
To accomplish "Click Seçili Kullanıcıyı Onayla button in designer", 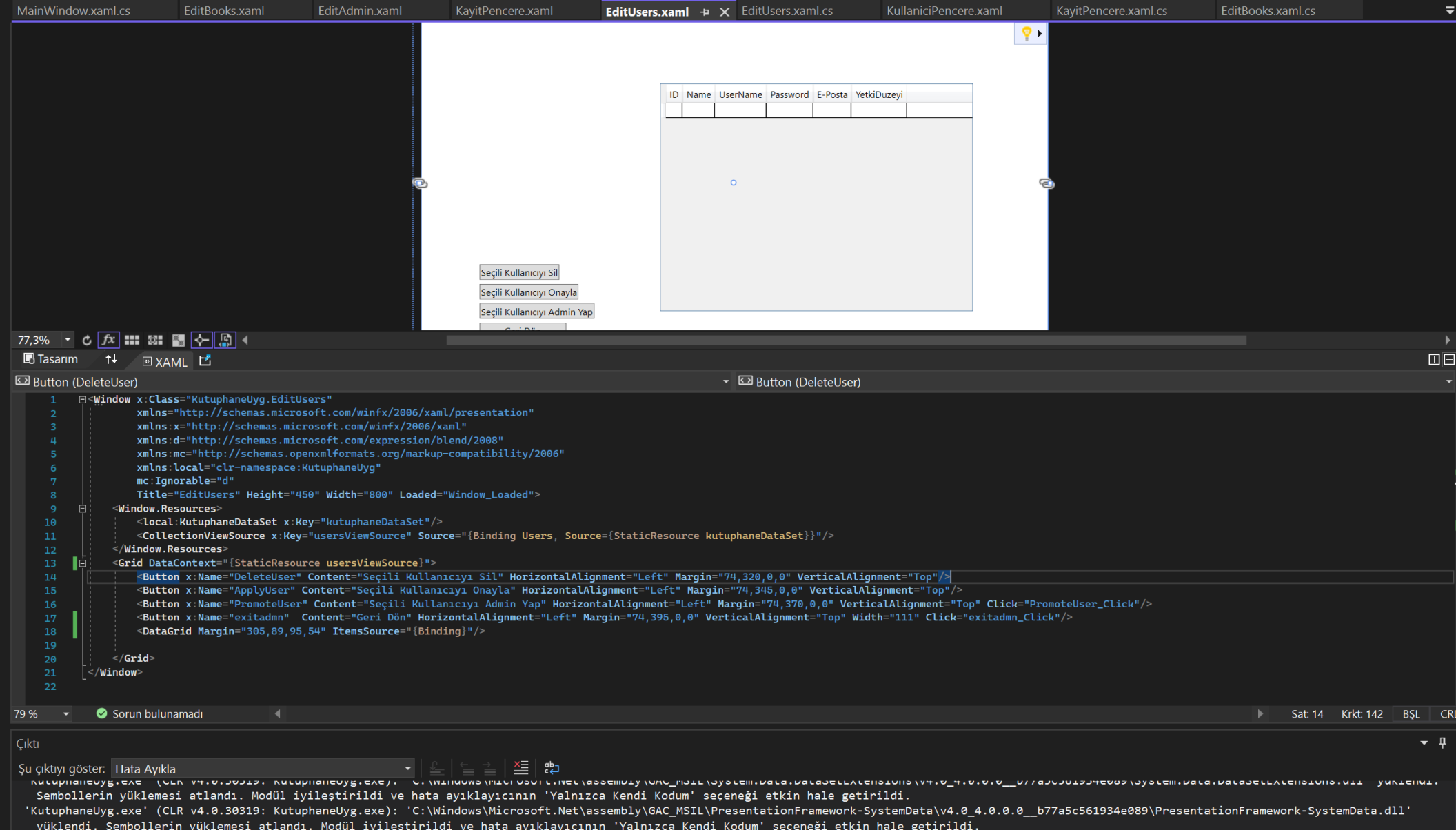I will point(528,292).
